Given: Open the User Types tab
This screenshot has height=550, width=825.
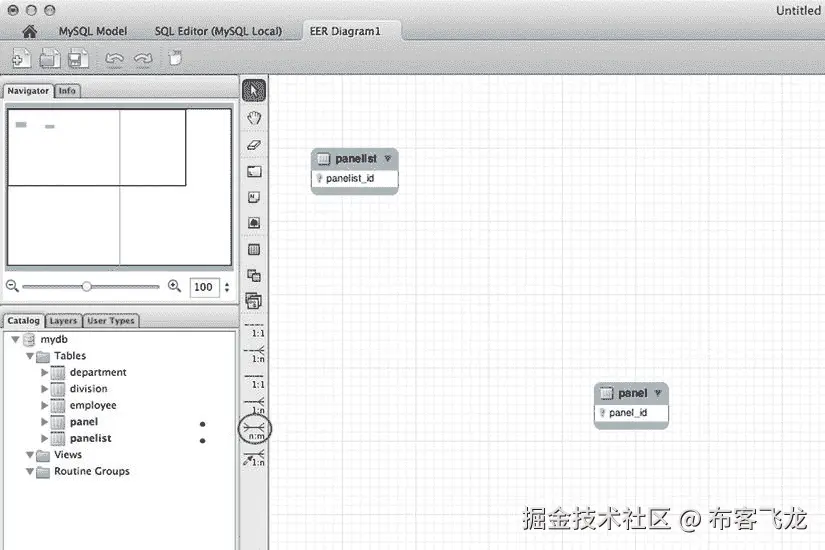Looking at the screenshot, I should 110,321.
